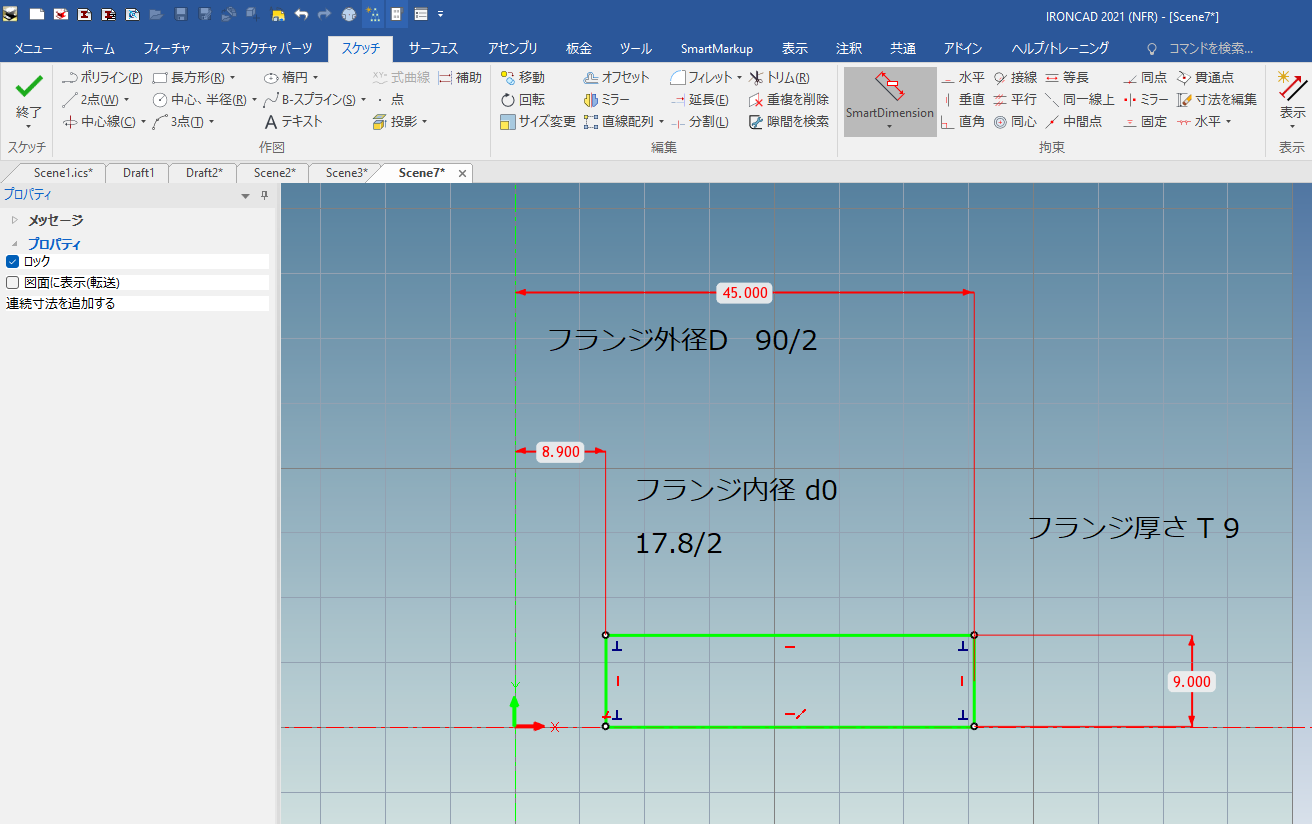Click the トリム (Trim) tool
Image resolution: width=1312 pixels, height=824 pixels.
pos(779,77)
